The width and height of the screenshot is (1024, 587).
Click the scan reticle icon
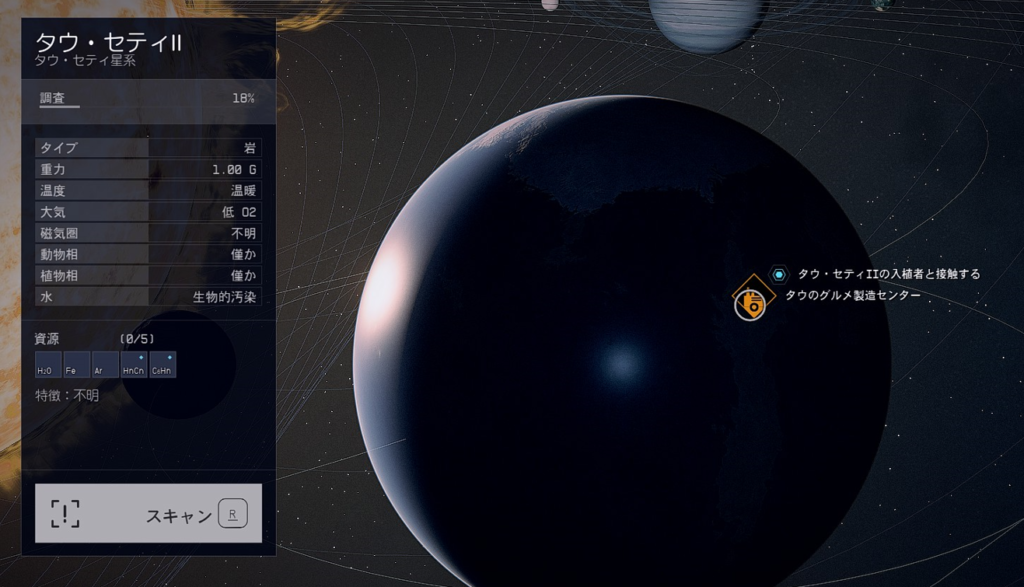65,514
